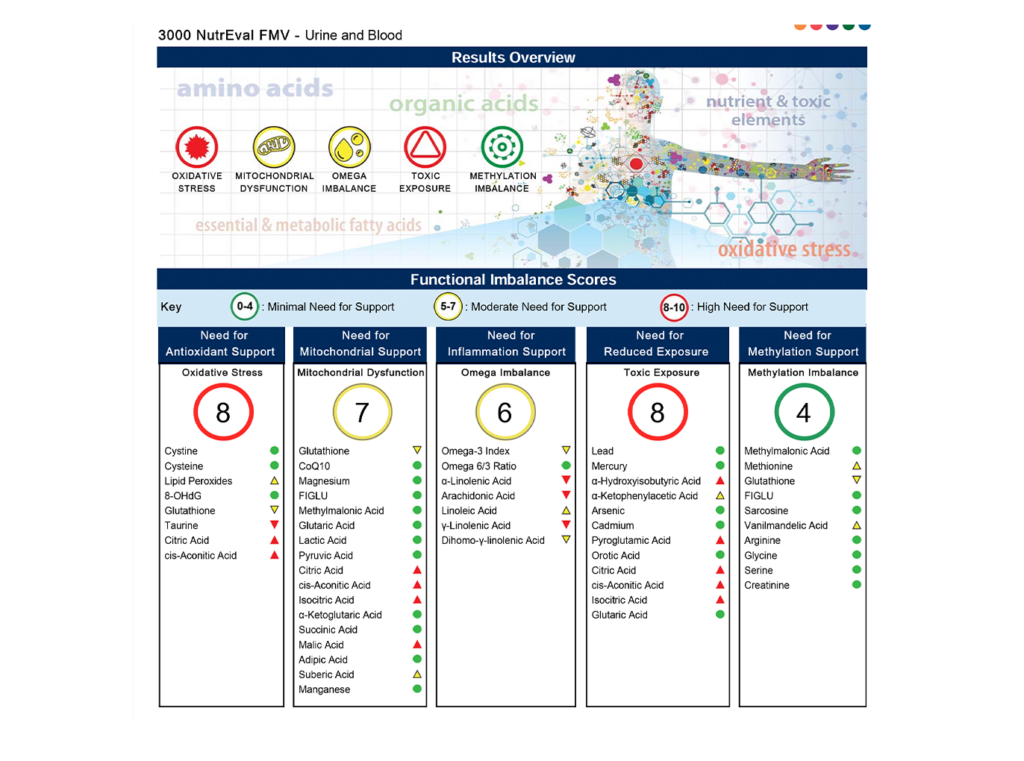Click the Results Overview title bar
The width and height of the screenshot is (1024, 761).
[x=512, y=57]
